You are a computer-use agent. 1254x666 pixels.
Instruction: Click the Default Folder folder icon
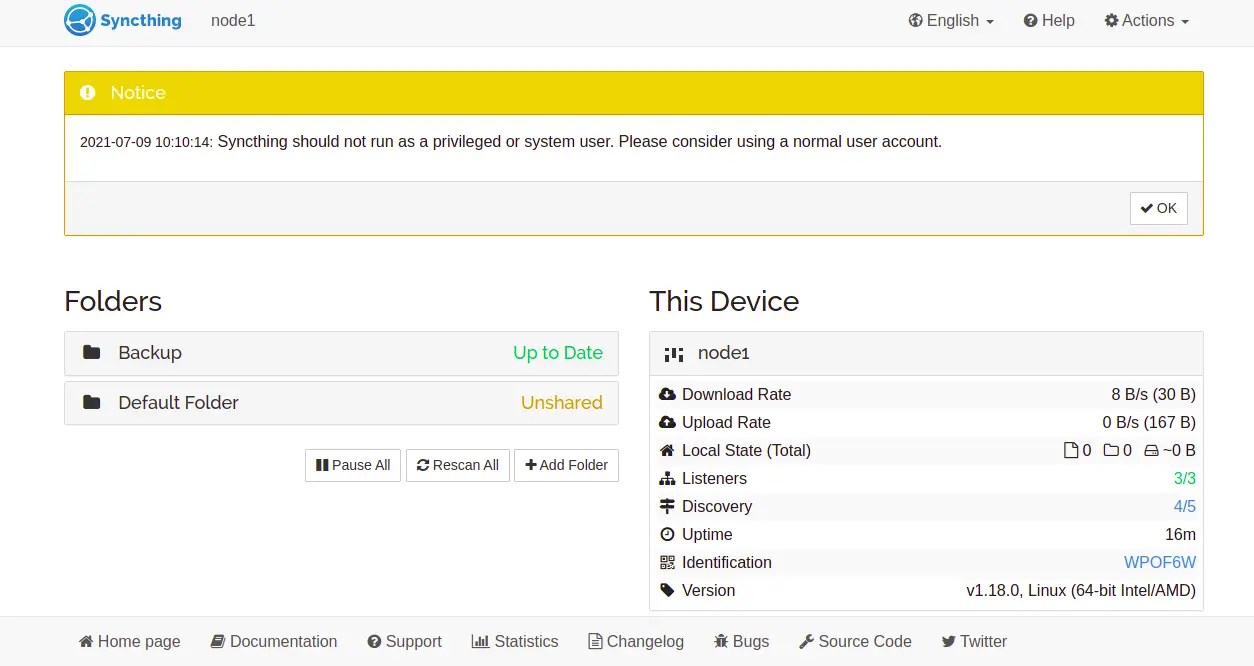coord(92,403)
